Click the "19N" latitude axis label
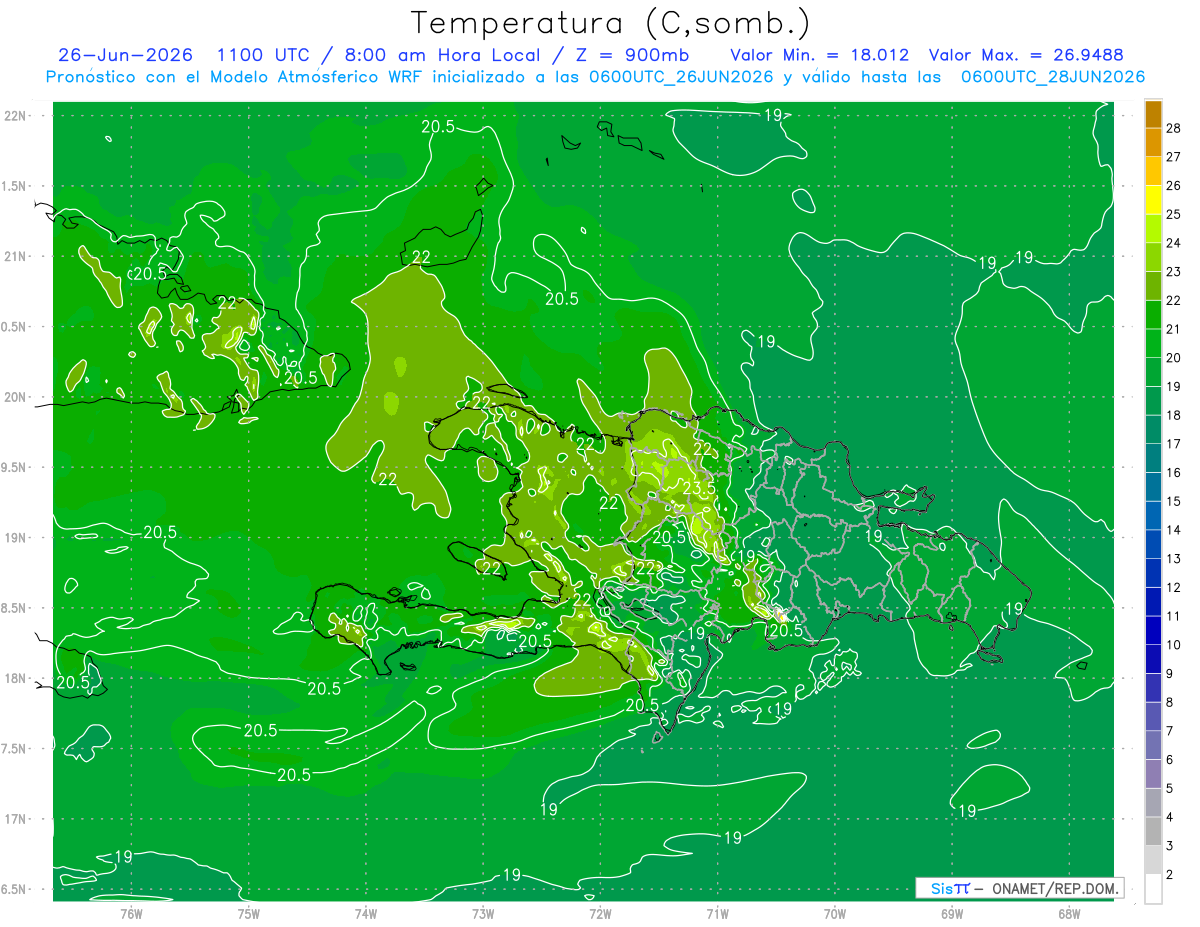1200x927 pixels. pyautogui.click(x=16, y=538)
